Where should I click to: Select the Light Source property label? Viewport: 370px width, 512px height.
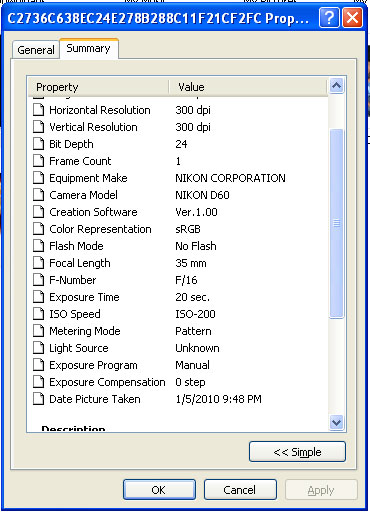tap(79, 348)
